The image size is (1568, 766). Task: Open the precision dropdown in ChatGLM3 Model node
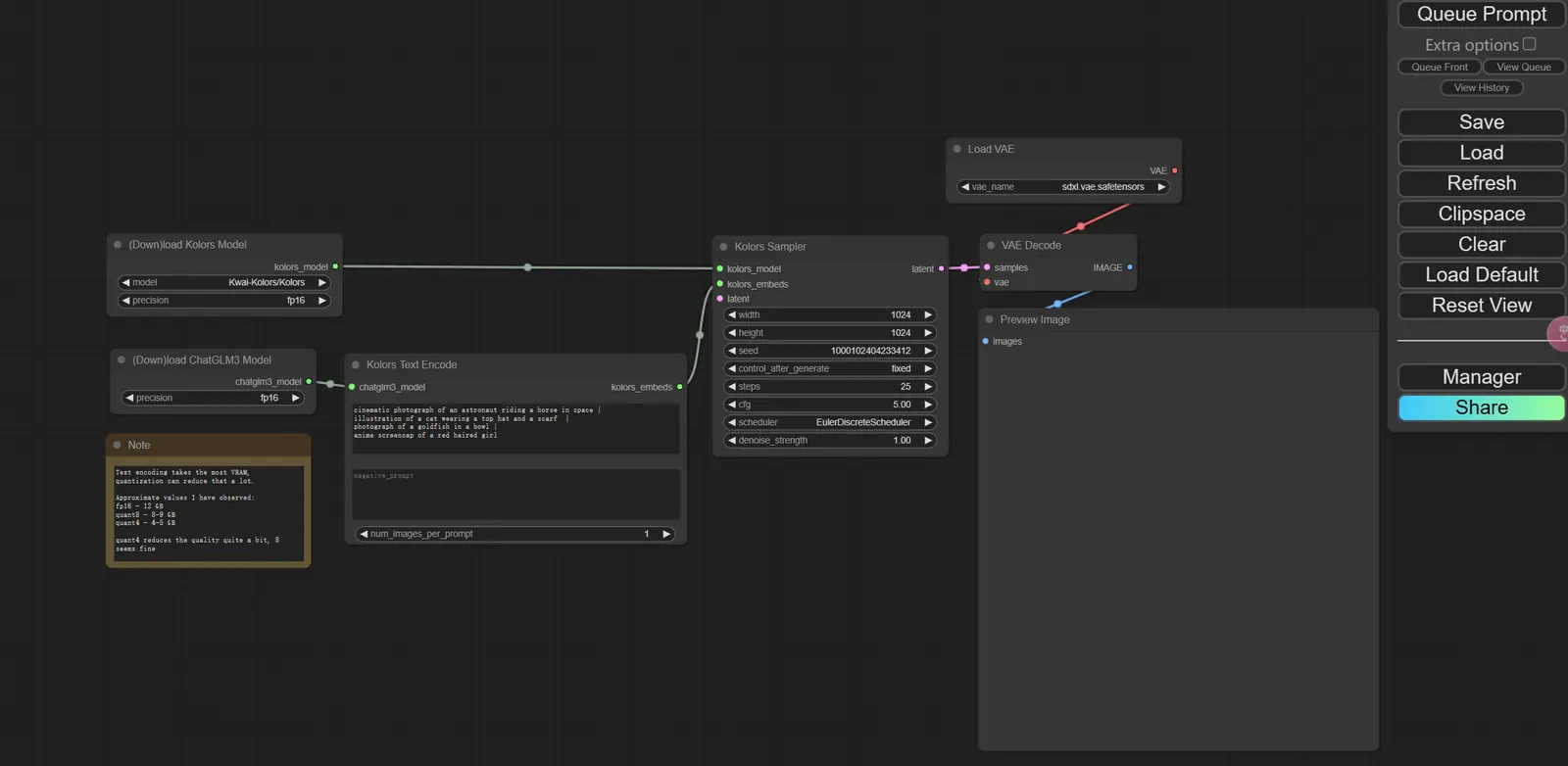coord(212,399)
